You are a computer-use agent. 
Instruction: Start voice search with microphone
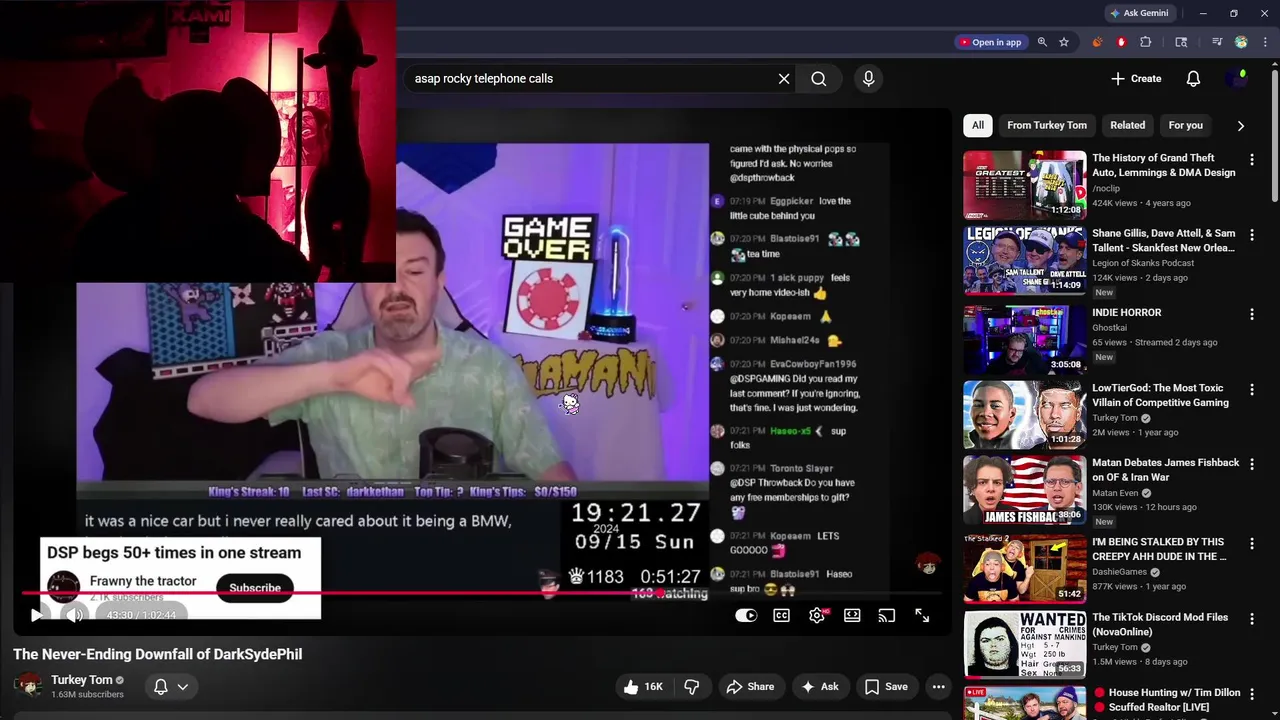pyautogui.click(x=868, y=79)
